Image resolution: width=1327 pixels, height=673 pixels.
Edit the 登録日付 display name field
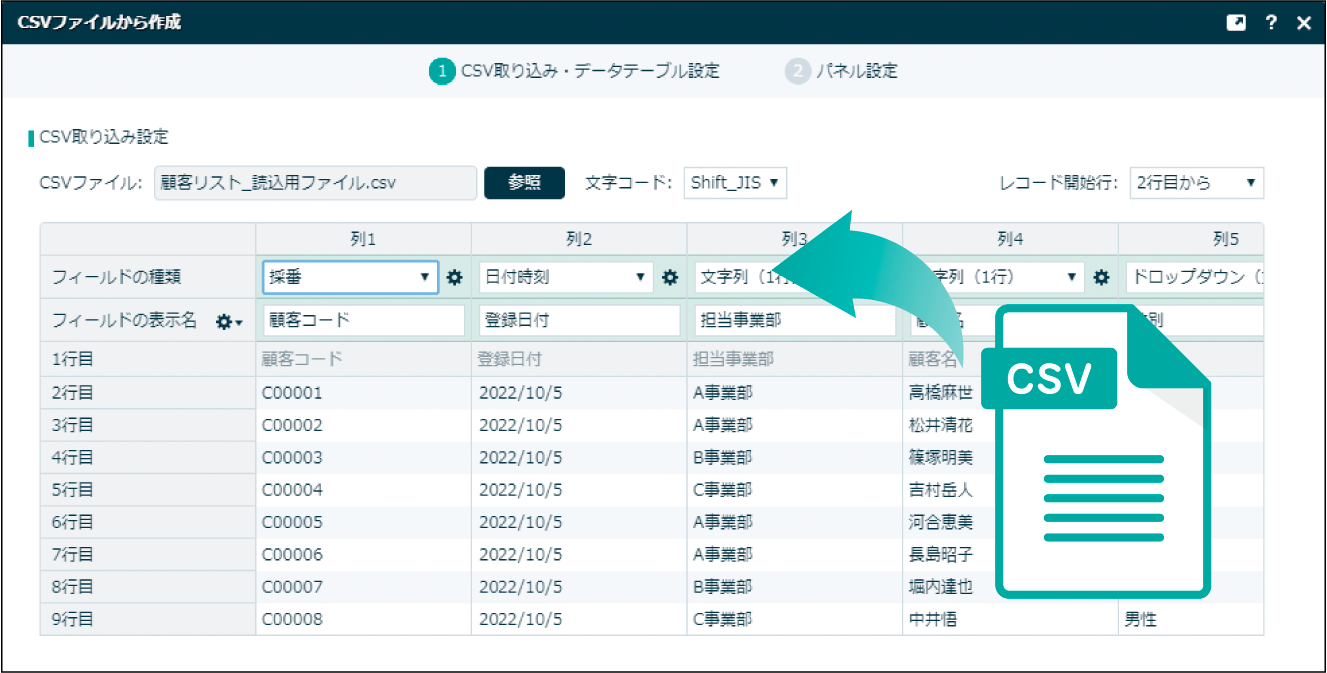580,321
